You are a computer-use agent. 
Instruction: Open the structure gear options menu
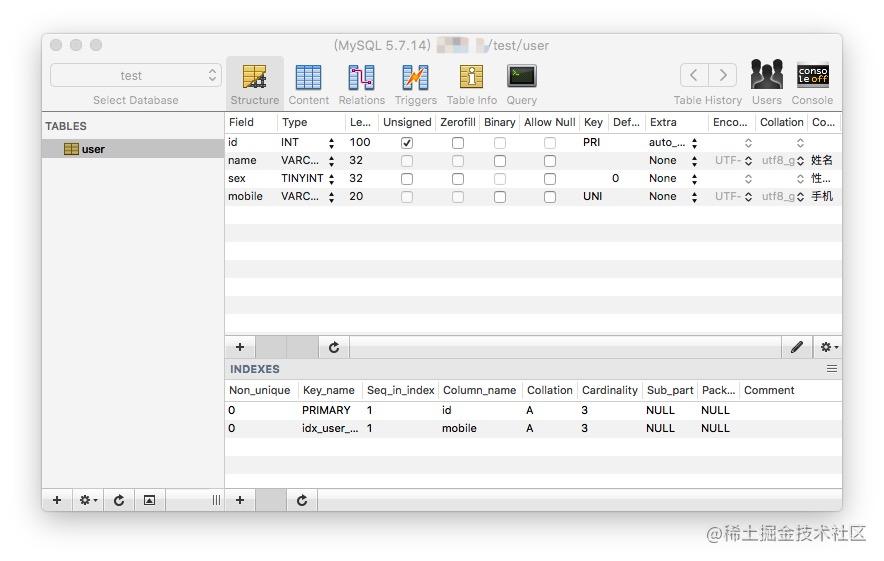(828, 347)
